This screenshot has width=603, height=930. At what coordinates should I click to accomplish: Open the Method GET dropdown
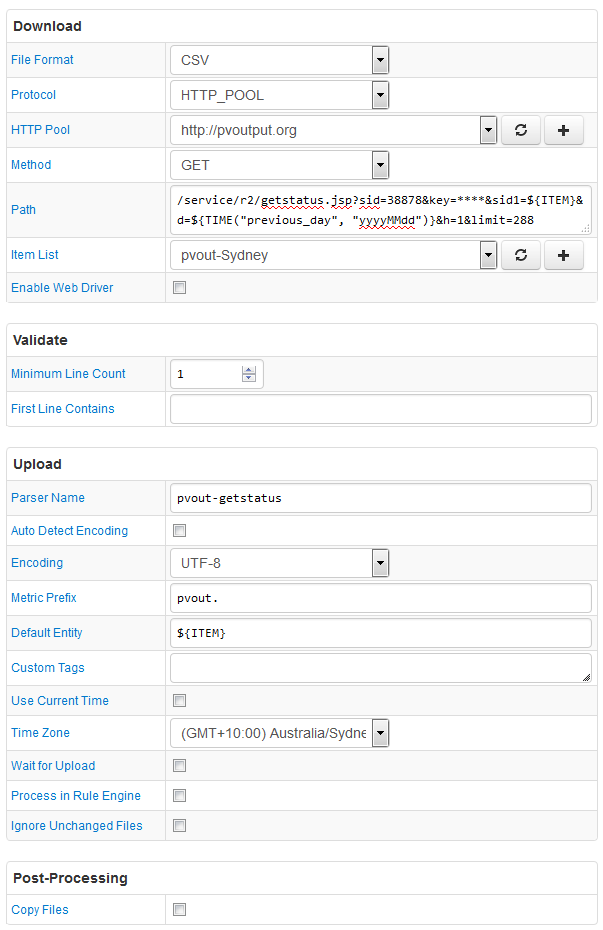coord(279,165)
